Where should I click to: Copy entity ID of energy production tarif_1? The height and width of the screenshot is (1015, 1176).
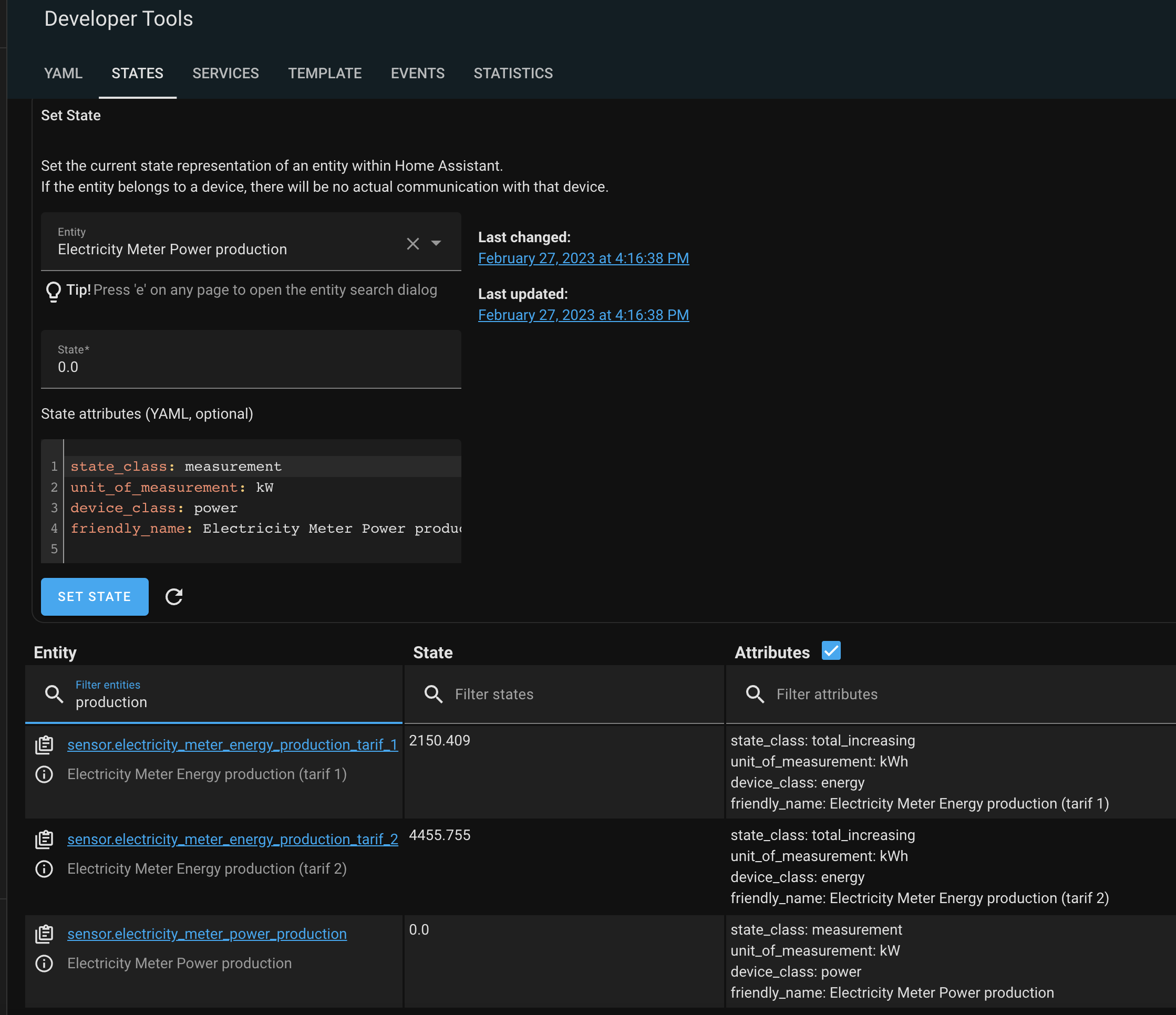click(44, 745)
